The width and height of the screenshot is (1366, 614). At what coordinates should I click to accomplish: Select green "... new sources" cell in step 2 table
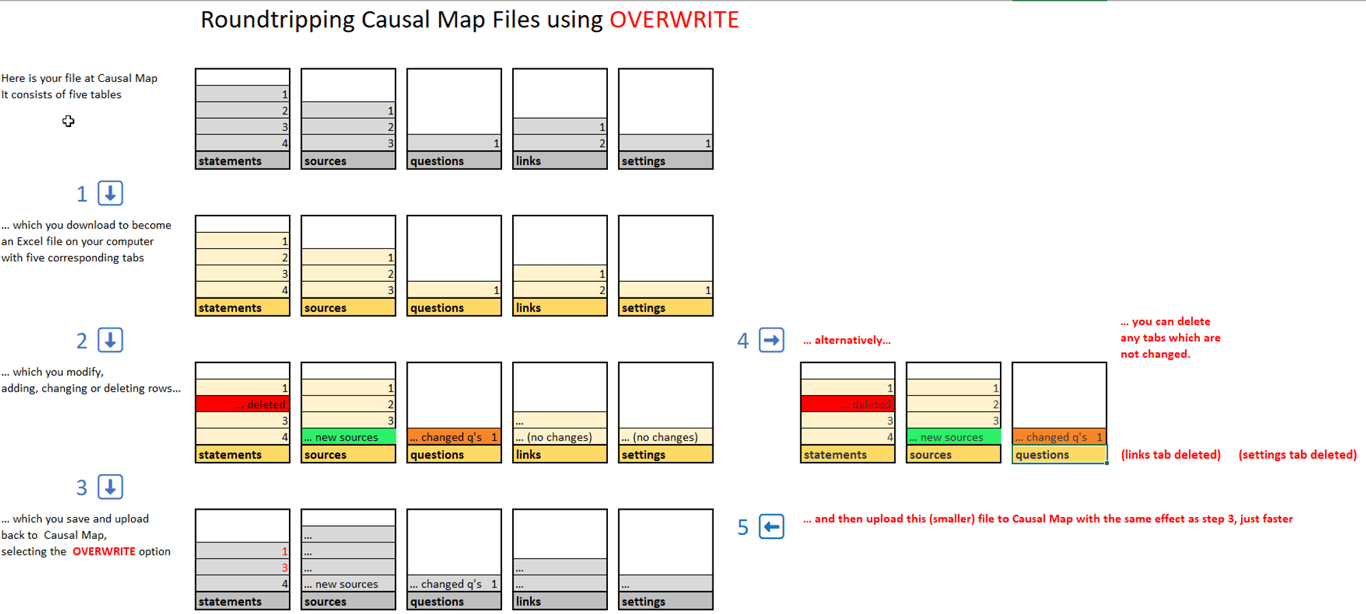348,437
